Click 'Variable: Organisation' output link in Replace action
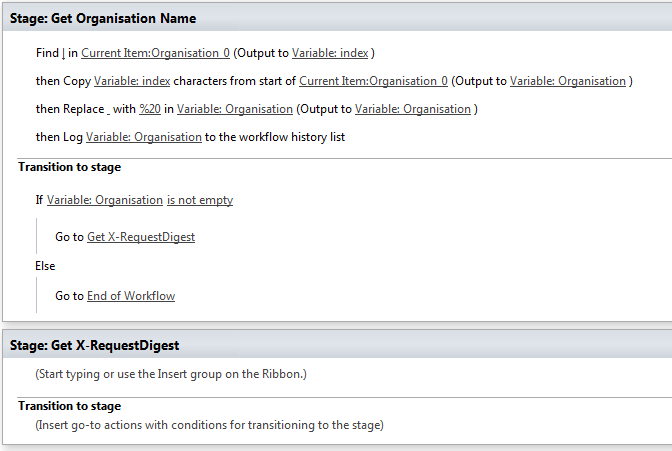 (413, 109)
